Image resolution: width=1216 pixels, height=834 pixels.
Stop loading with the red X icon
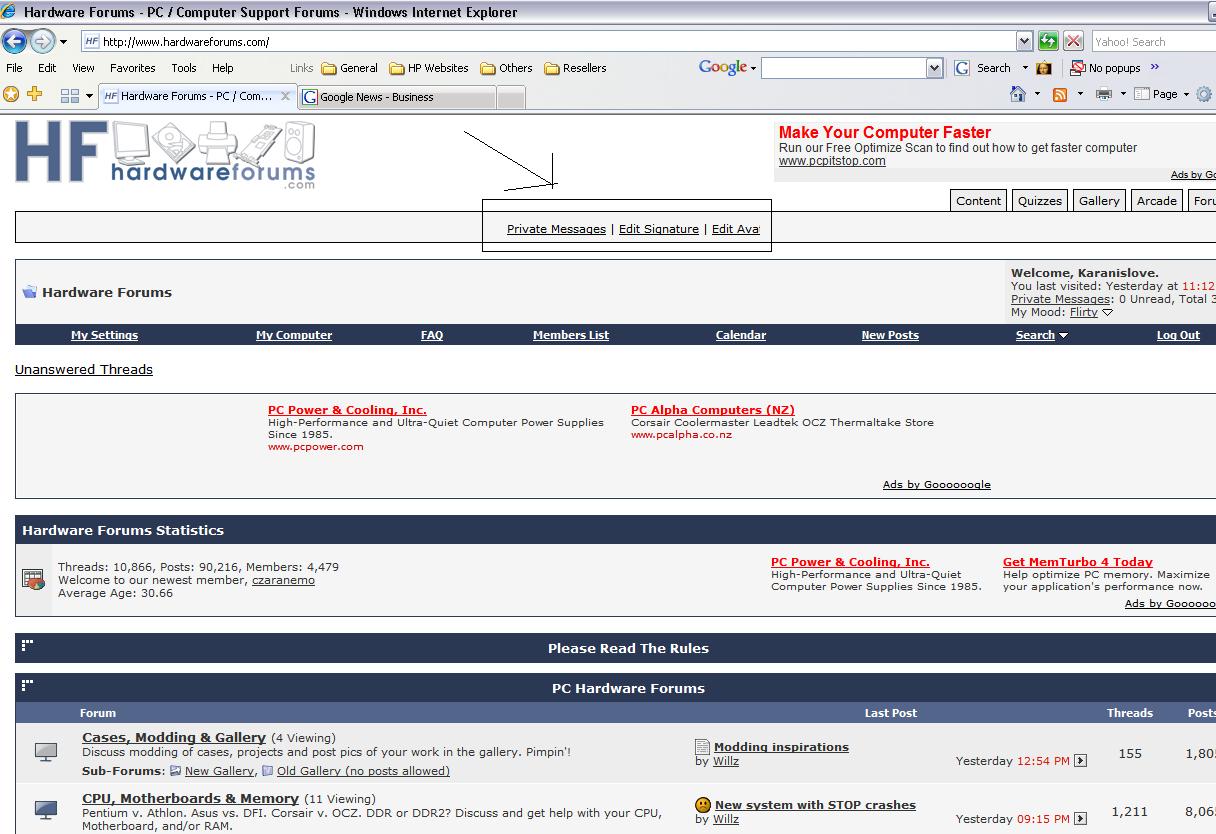click(x=1073, y=41)
